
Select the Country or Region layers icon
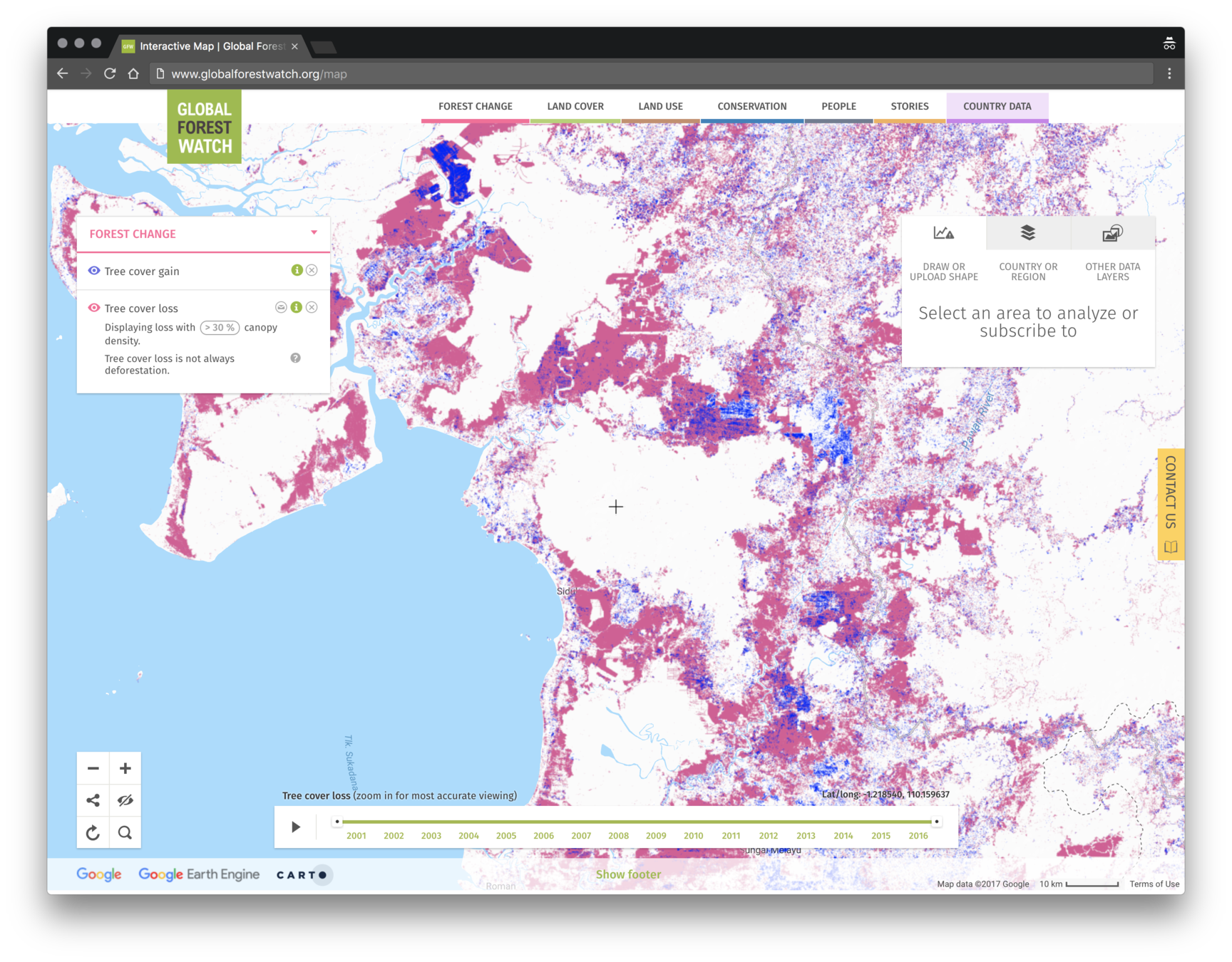click(x=1027, y=233)
